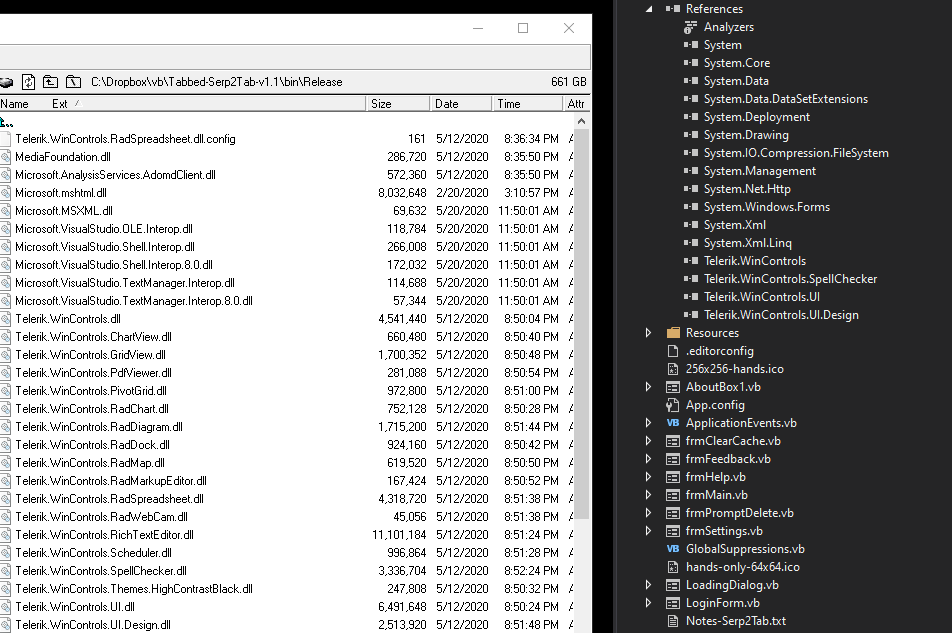
Task: Click the 661 GB free space label
Action: (568, 82)
